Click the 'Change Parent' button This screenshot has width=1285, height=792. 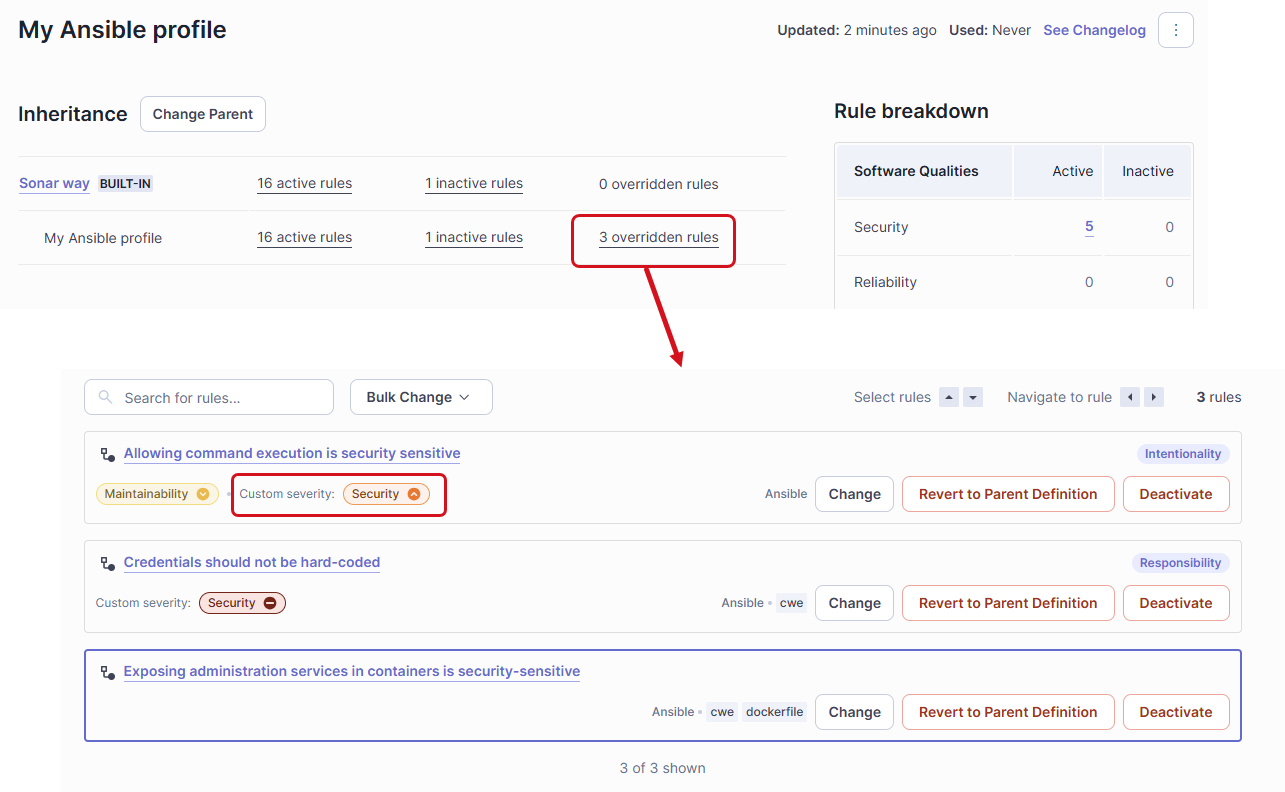click(x=202, y=114)
